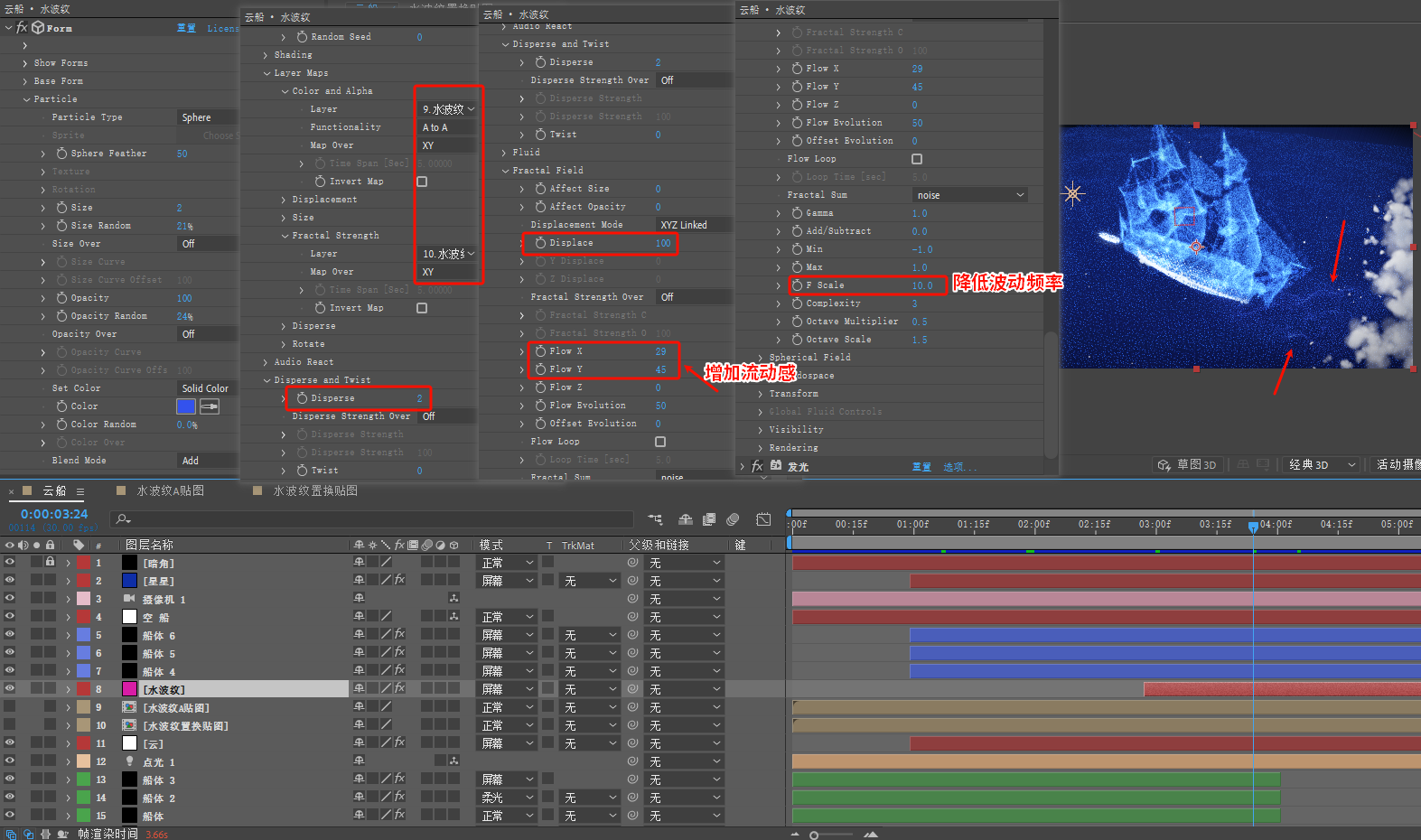Click the current timecode 0:00:03:24
The width and height of the screenshot is (1421, 840).
[54, 514]
